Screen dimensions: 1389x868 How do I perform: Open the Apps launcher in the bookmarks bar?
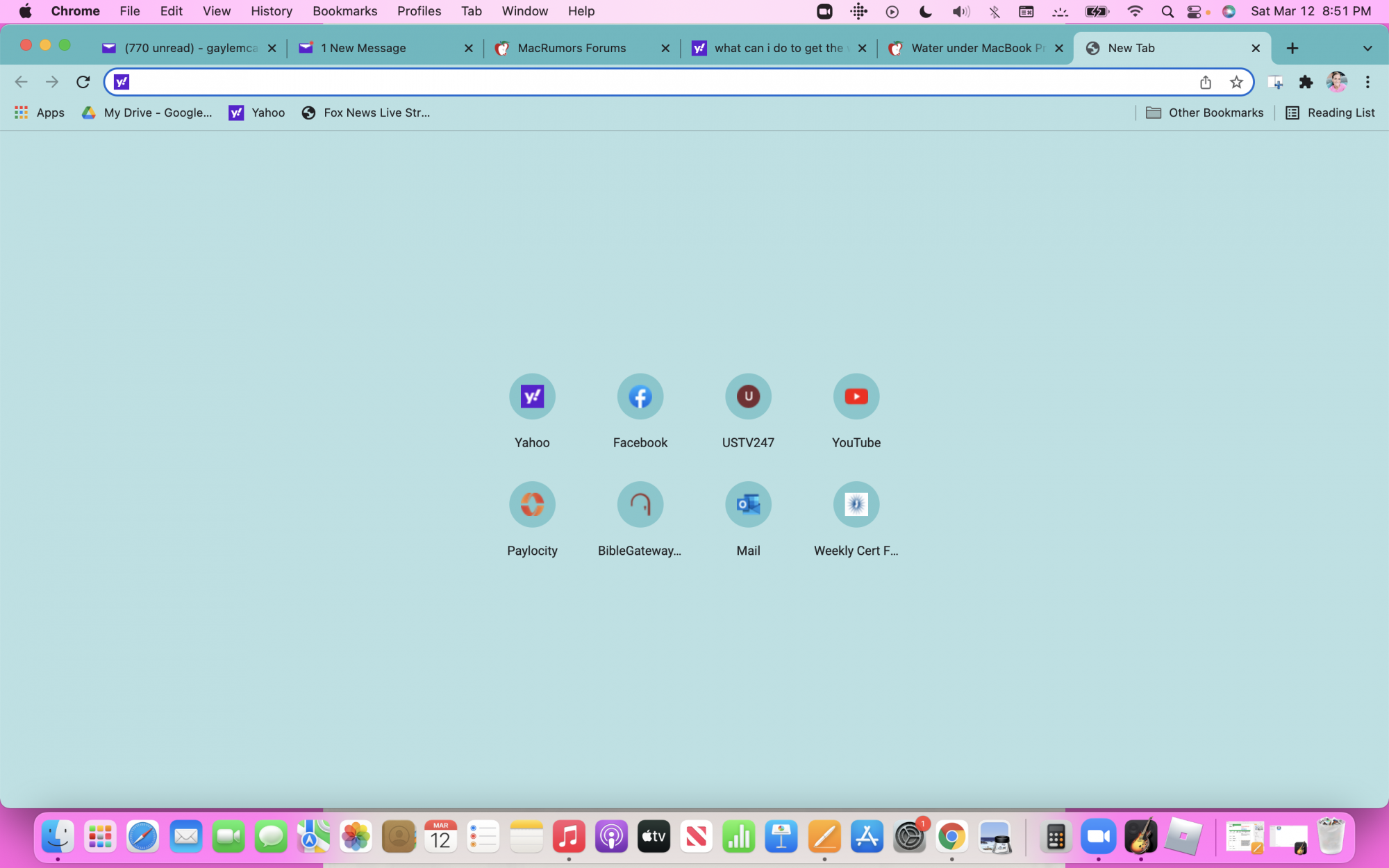click(40, 112)
